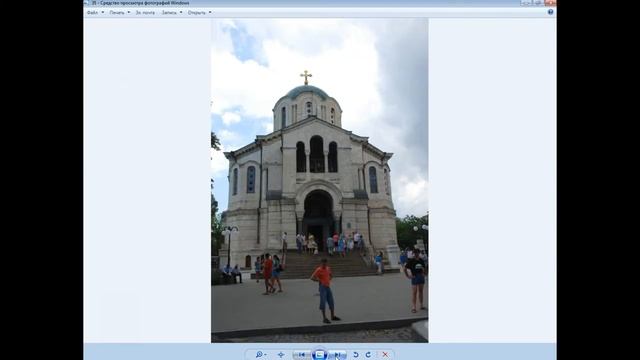The height and width of the screenshot is (360, 640).
Task: Open the Help question mark icon
Action: pos(550,12)
